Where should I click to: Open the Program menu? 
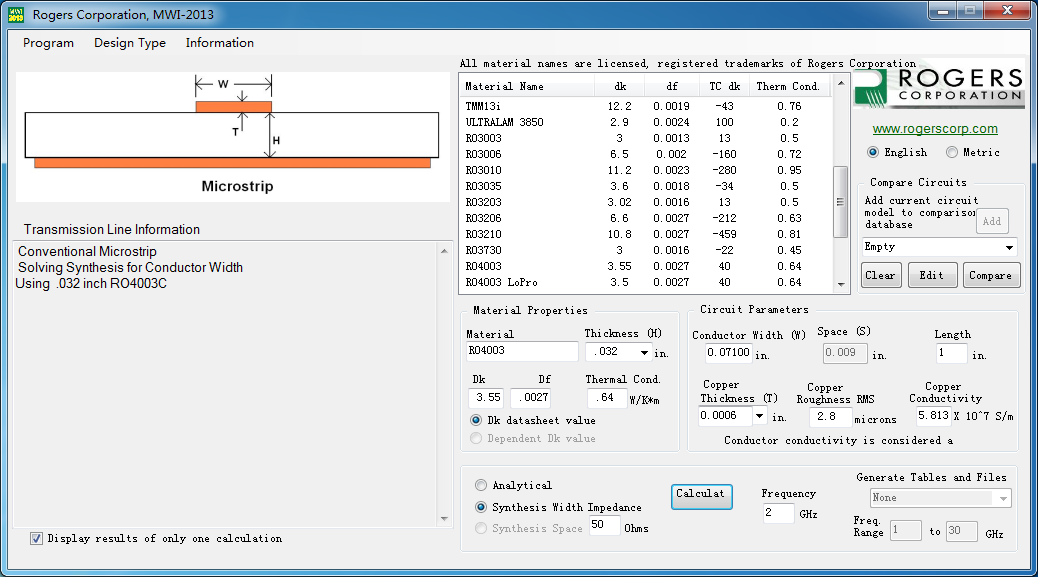click(x=48, y=43)
